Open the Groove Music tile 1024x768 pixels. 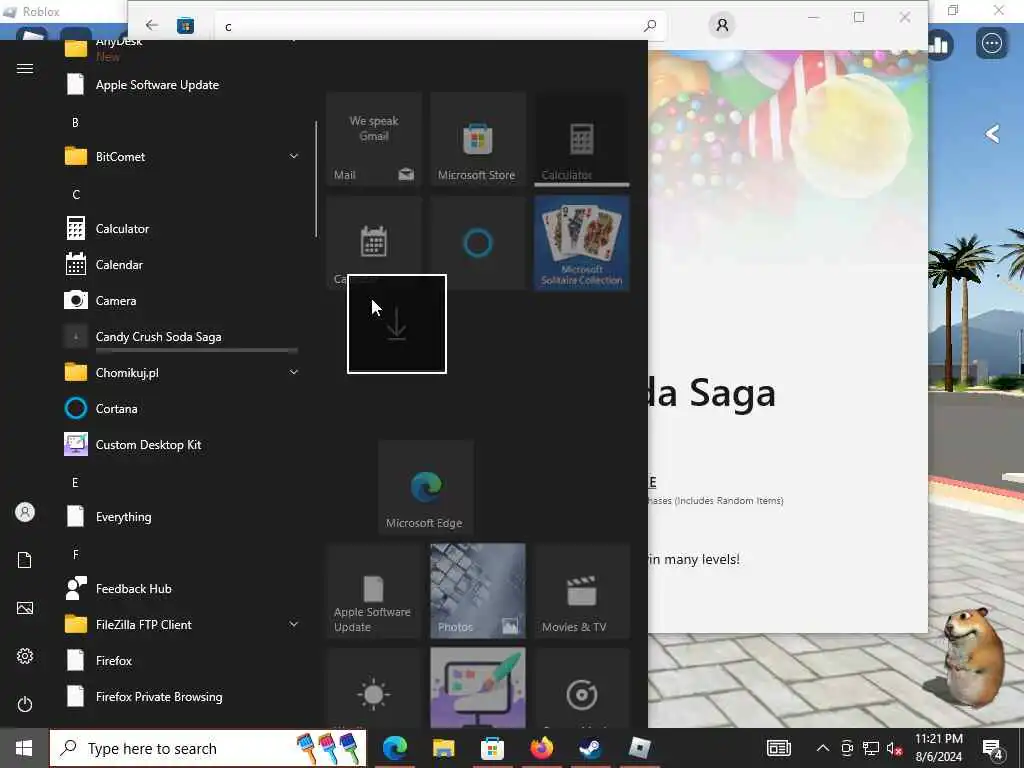pyautogui.click(x=581, y=688)
